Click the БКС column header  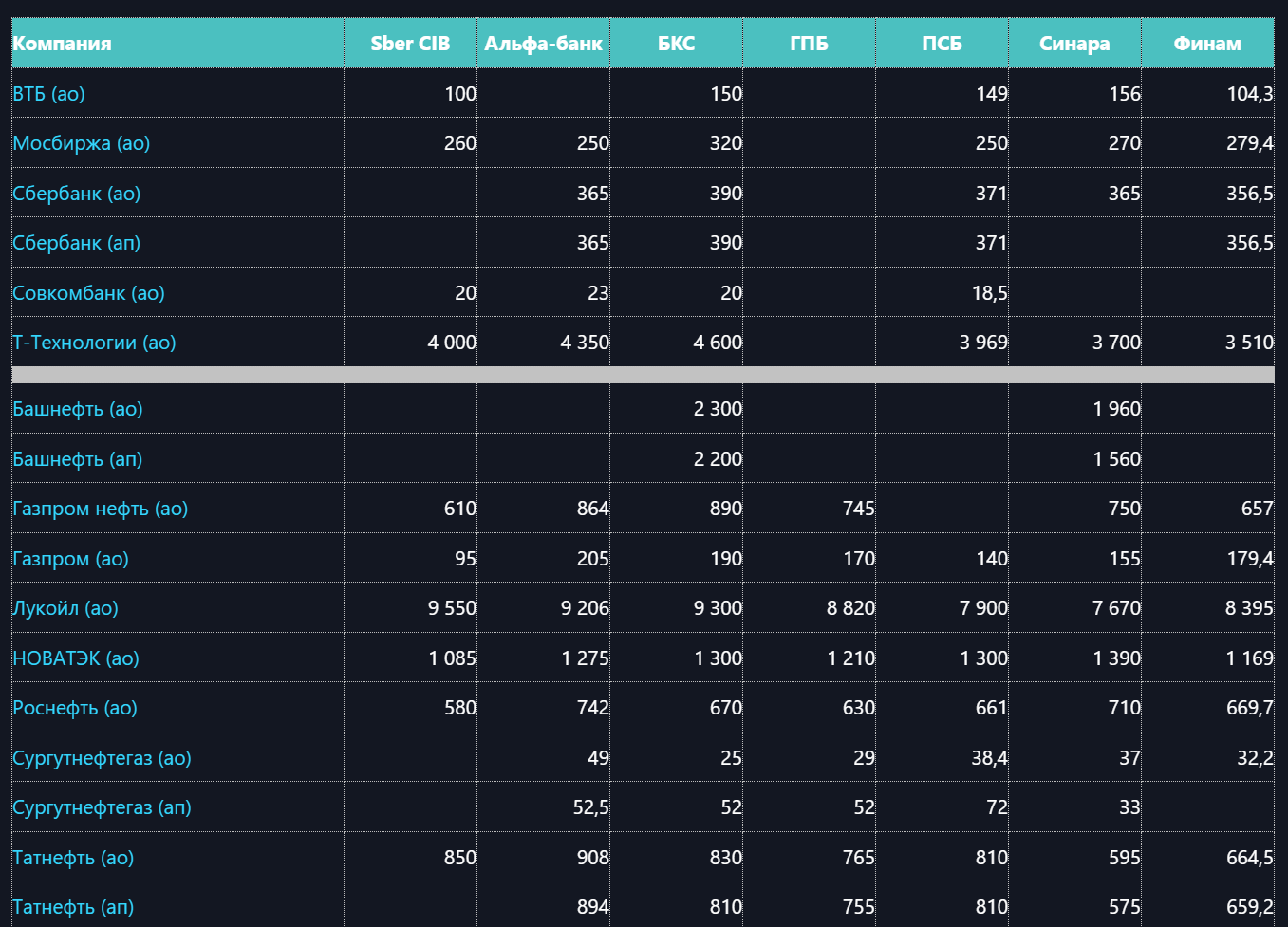pos(676,44)
